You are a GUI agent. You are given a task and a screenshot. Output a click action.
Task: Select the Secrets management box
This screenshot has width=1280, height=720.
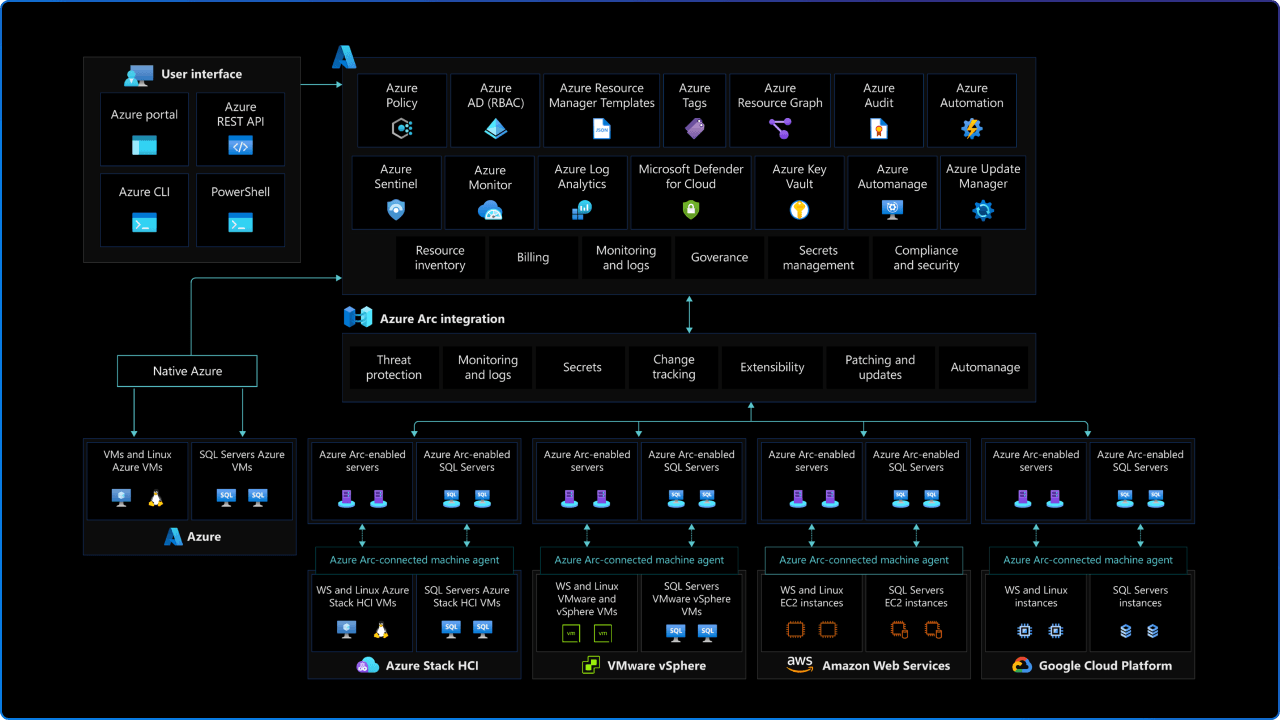[x=818, y=258]
